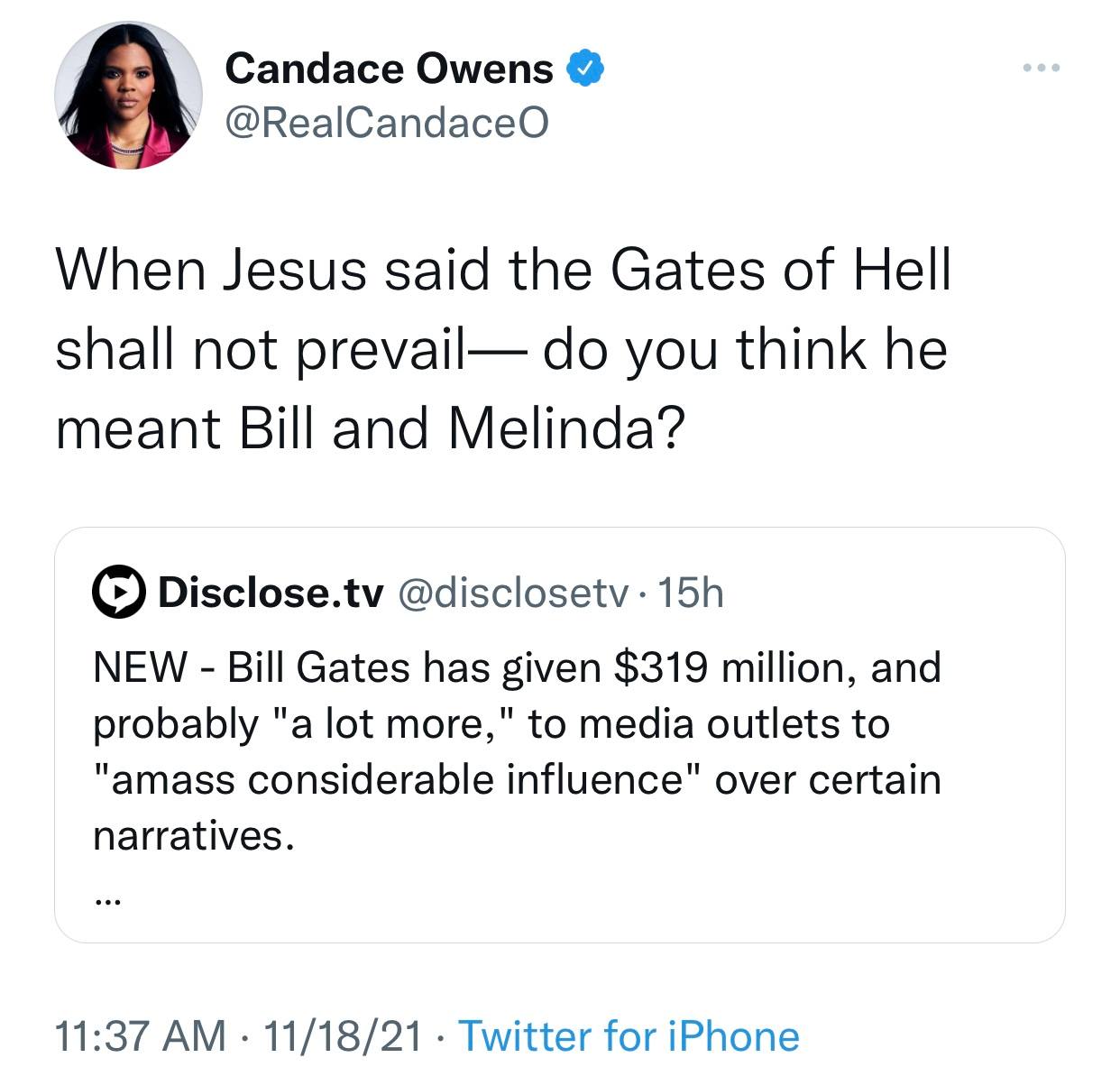
Task: Click the word 'narratives.' in quoted tweet
Action: pos(194,835)
